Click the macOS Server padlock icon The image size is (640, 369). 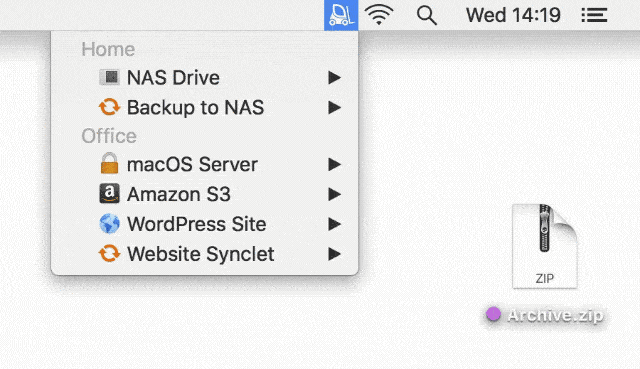click(109, 163)
